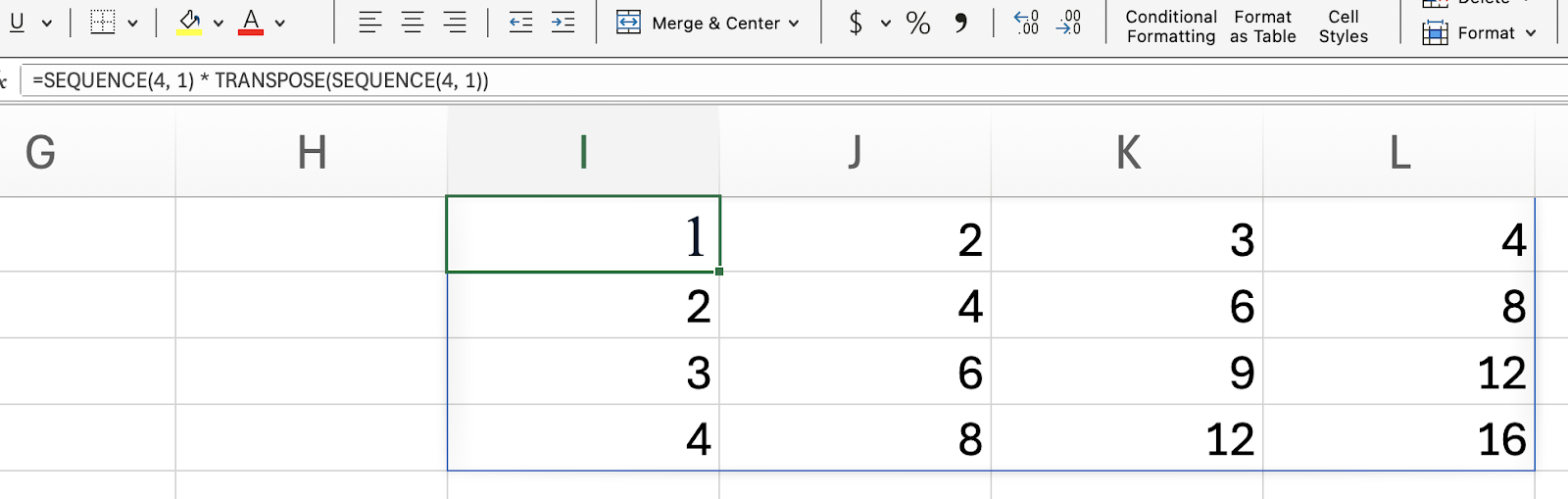The width and height of the screenshot is (1568, 499).
Task: Select the cell containing 9
Action: [x=1127, y=372]
